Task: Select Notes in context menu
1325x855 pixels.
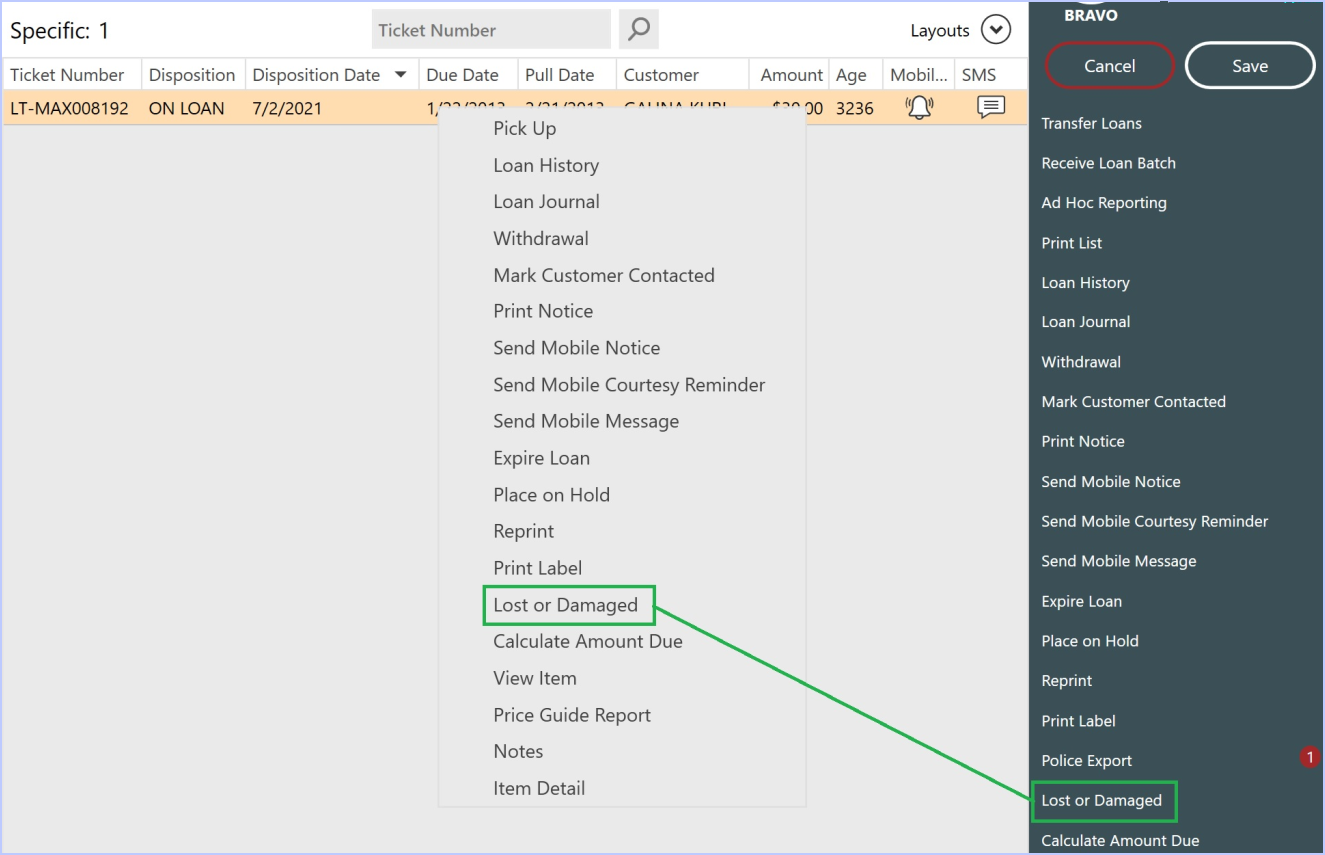Action: tap(518, 751)
